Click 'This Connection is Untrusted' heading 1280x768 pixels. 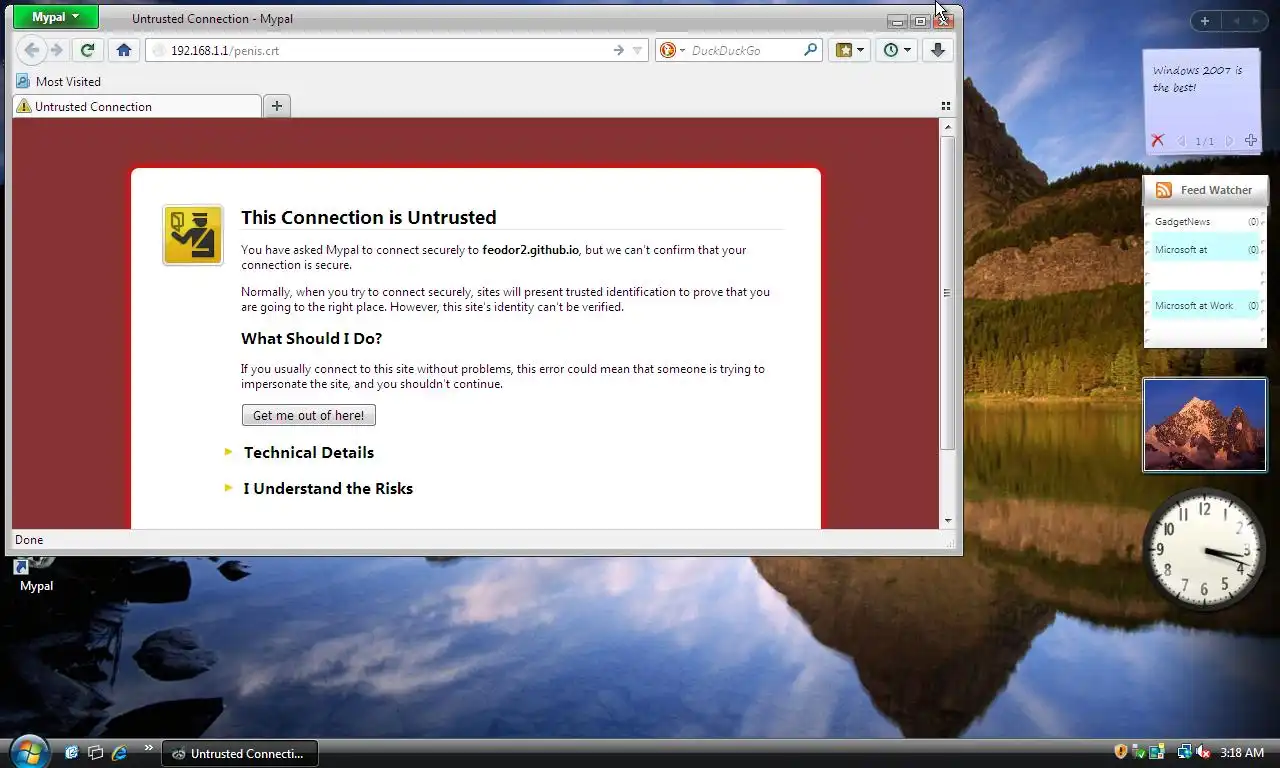pos(368,217)
